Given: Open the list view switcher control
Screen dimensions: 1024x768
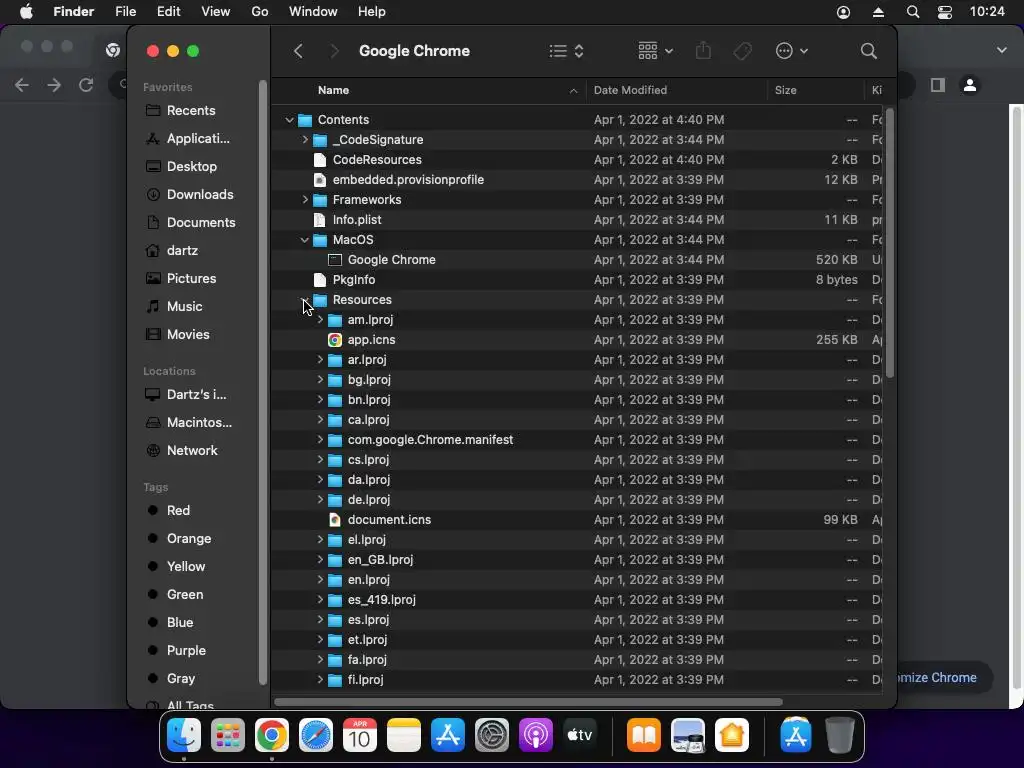Looking at the screenshot, I should pyautogui.click(x=566, y=51).
